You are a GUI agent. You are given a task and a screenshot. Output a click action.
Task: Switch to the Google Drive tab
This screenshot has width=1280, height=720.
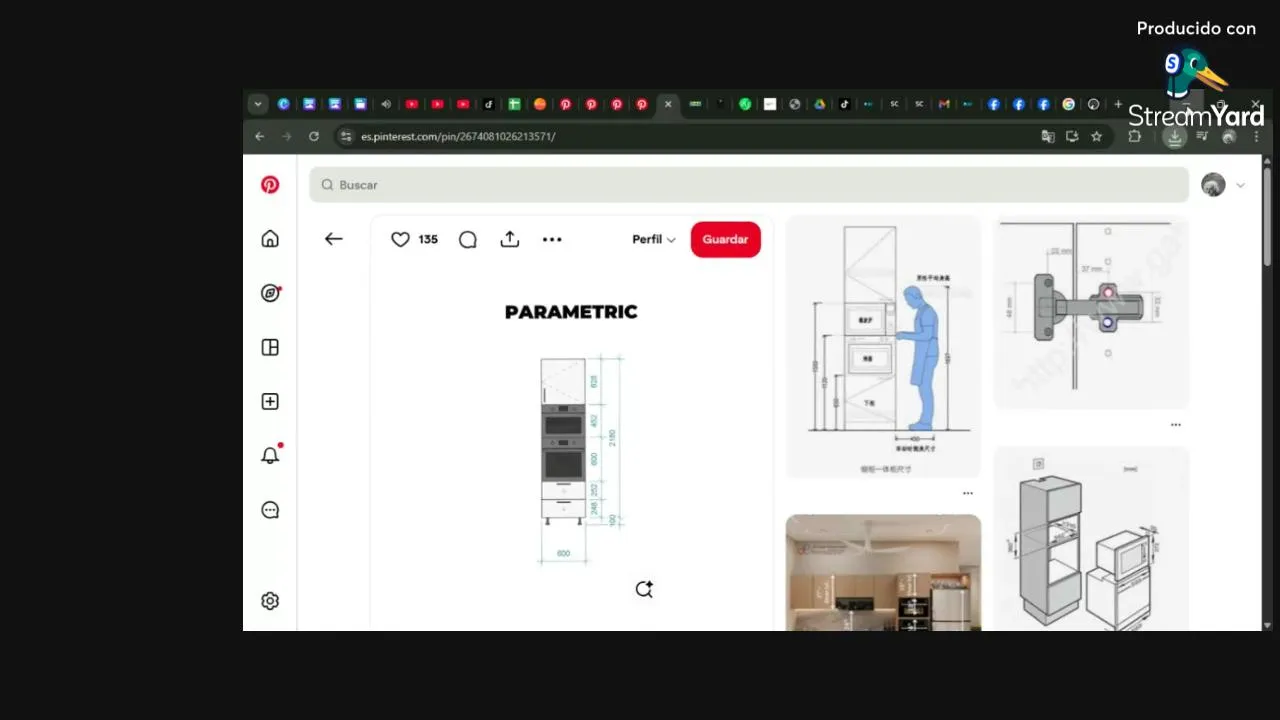[820, 104]
